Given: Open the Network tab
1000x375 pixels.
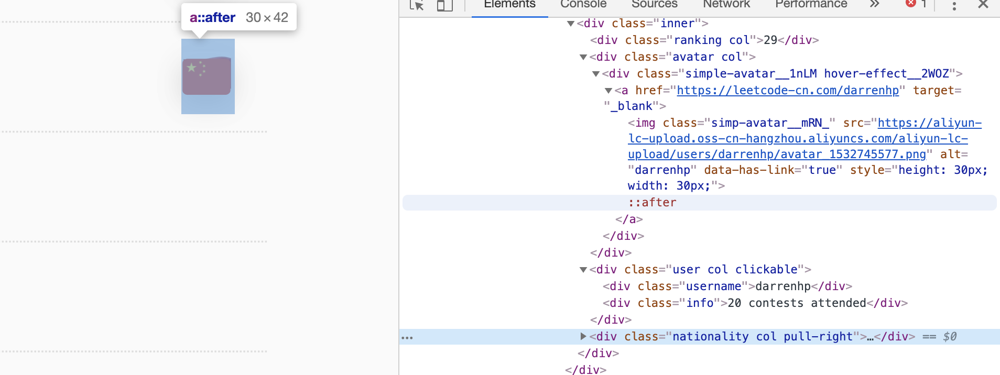Looking at the screenshot, I should pos(726,4).
